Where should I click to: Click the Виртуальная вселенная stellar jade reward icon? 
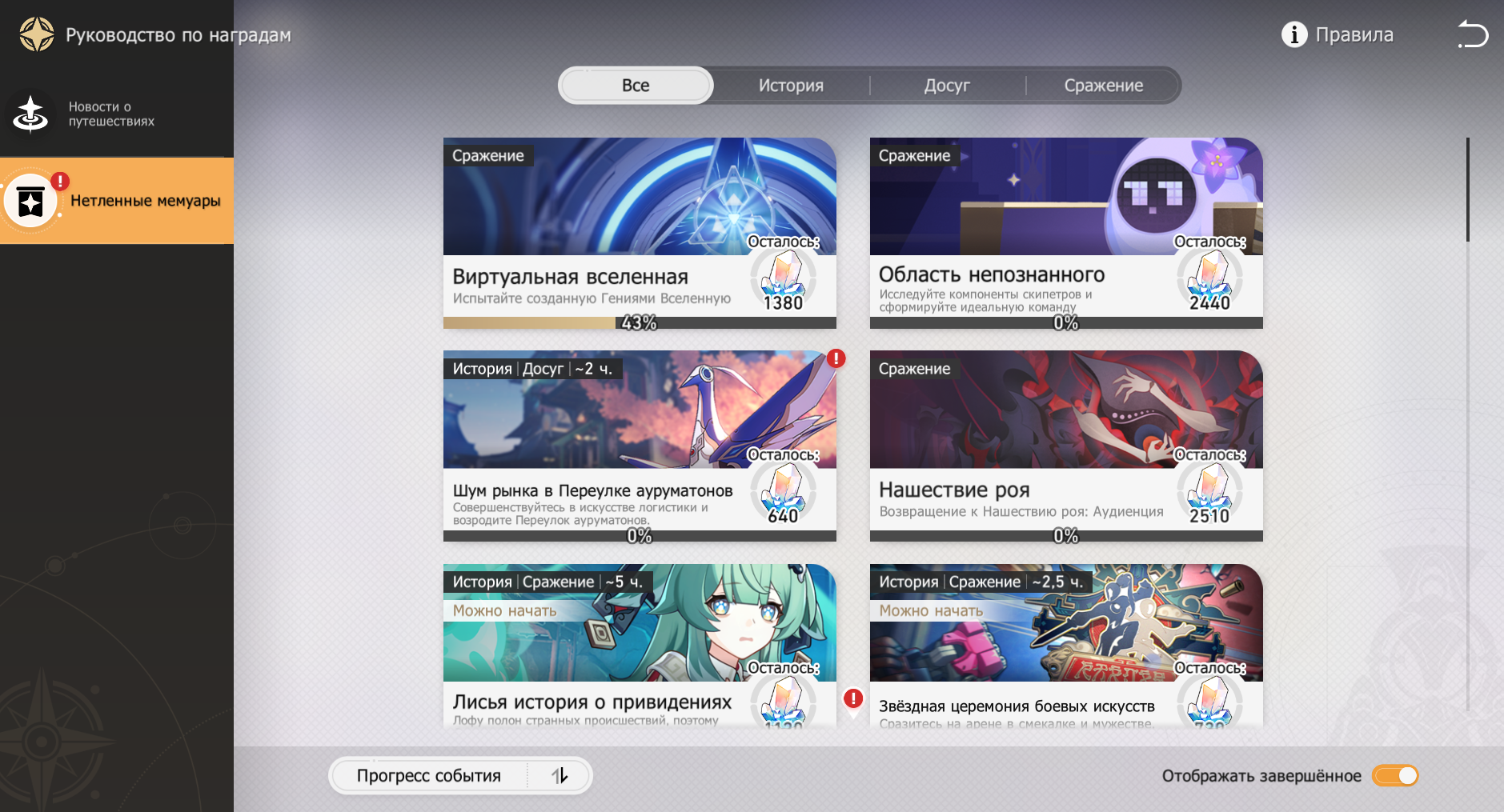[783, 276]
